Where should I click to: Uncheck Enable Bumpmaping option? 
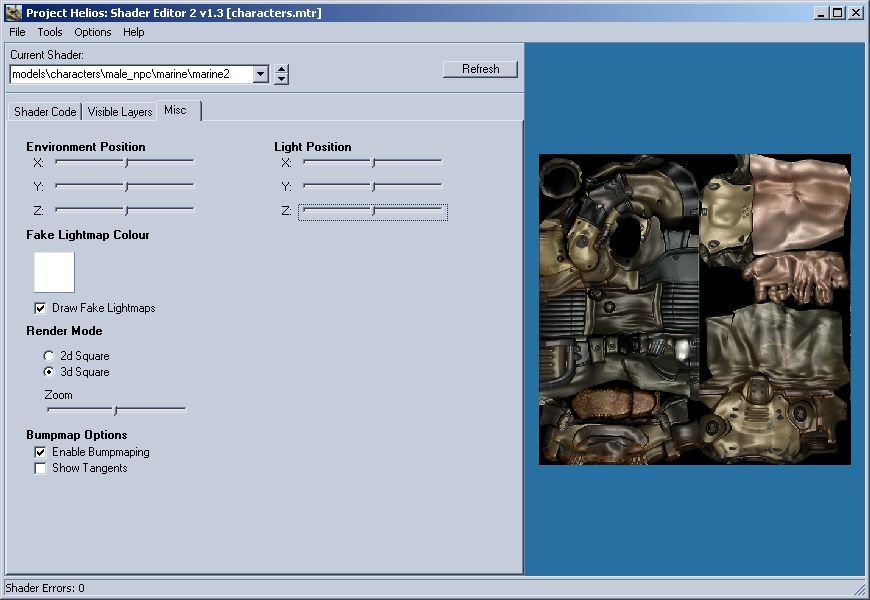coord(41,452)
